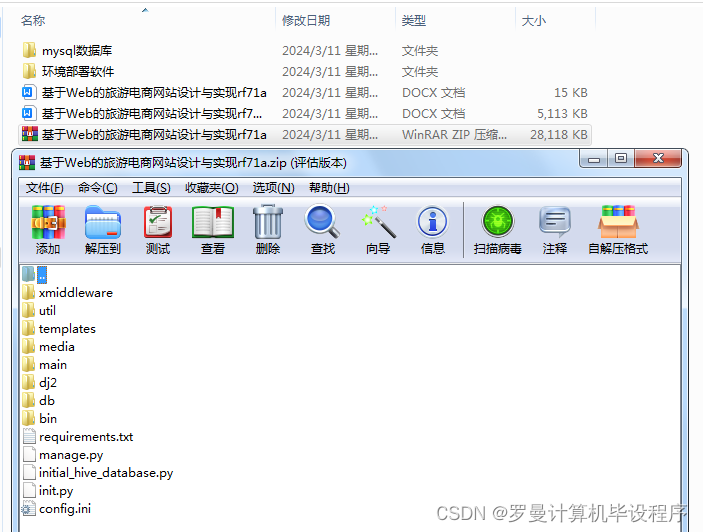Click the templates folder icon

[x=28, y=328]
